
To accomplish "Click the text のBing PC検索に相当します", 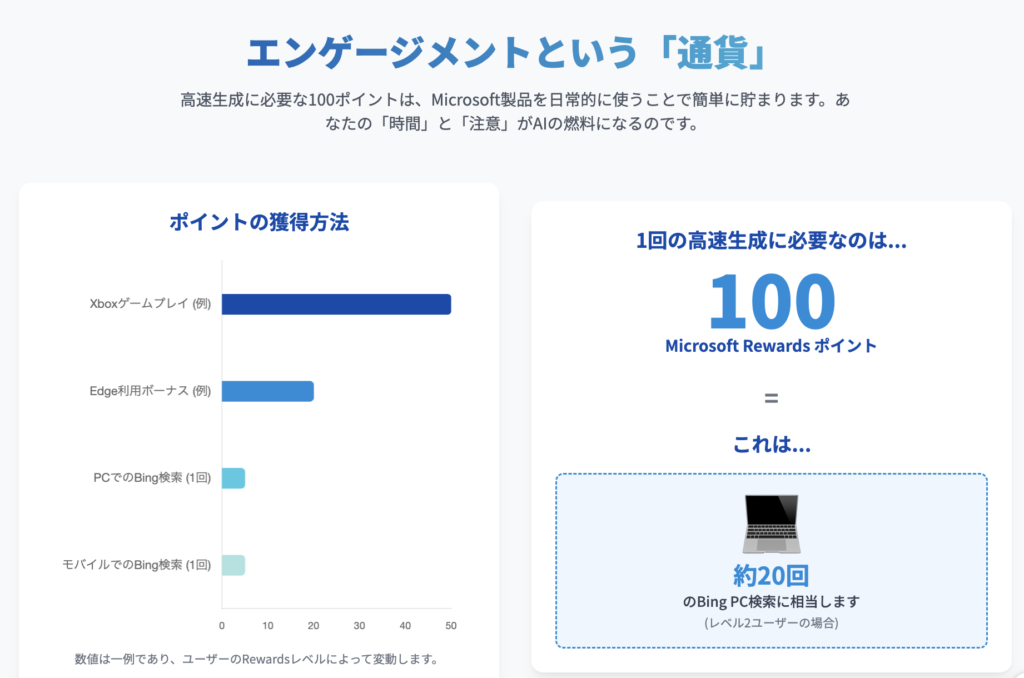I will pos(771,602).
